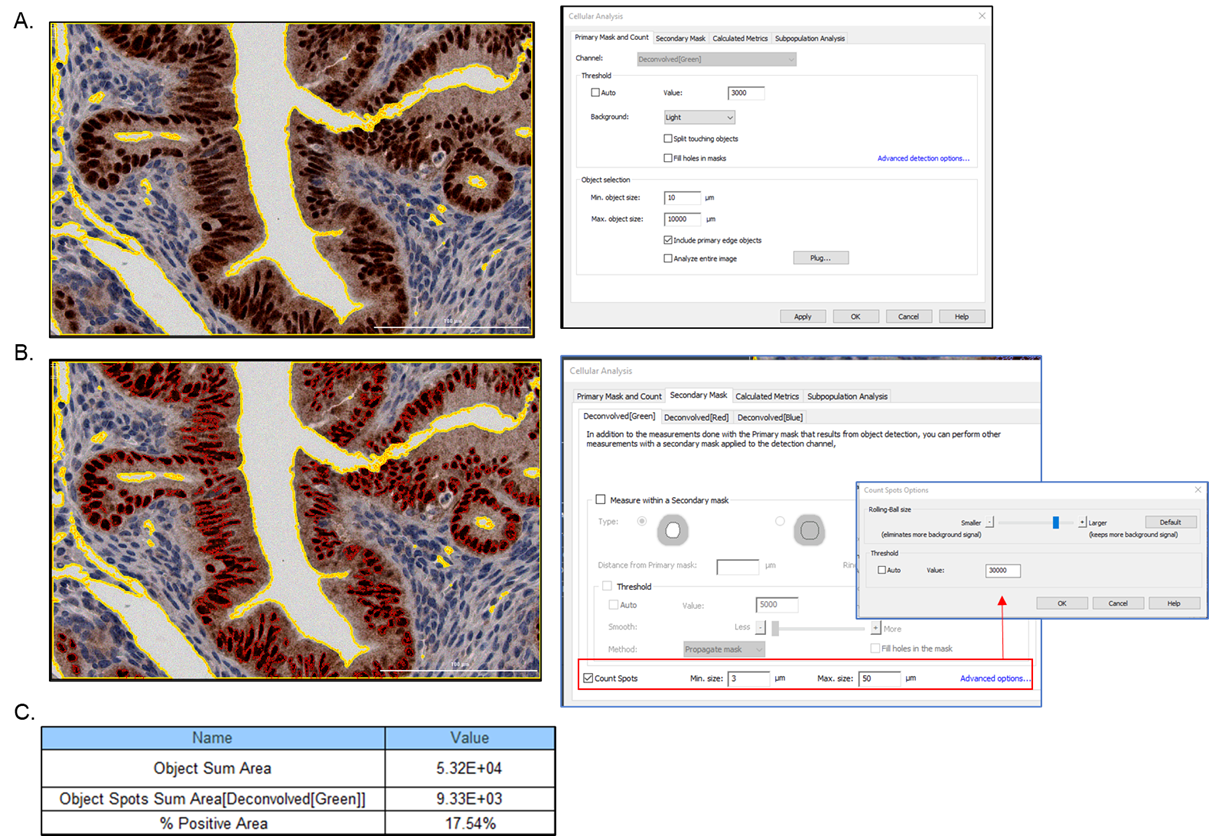Switch to the Deconvolved[Red] tab
This screenshot has width=1209, height=836.
(x=696, y=417)
